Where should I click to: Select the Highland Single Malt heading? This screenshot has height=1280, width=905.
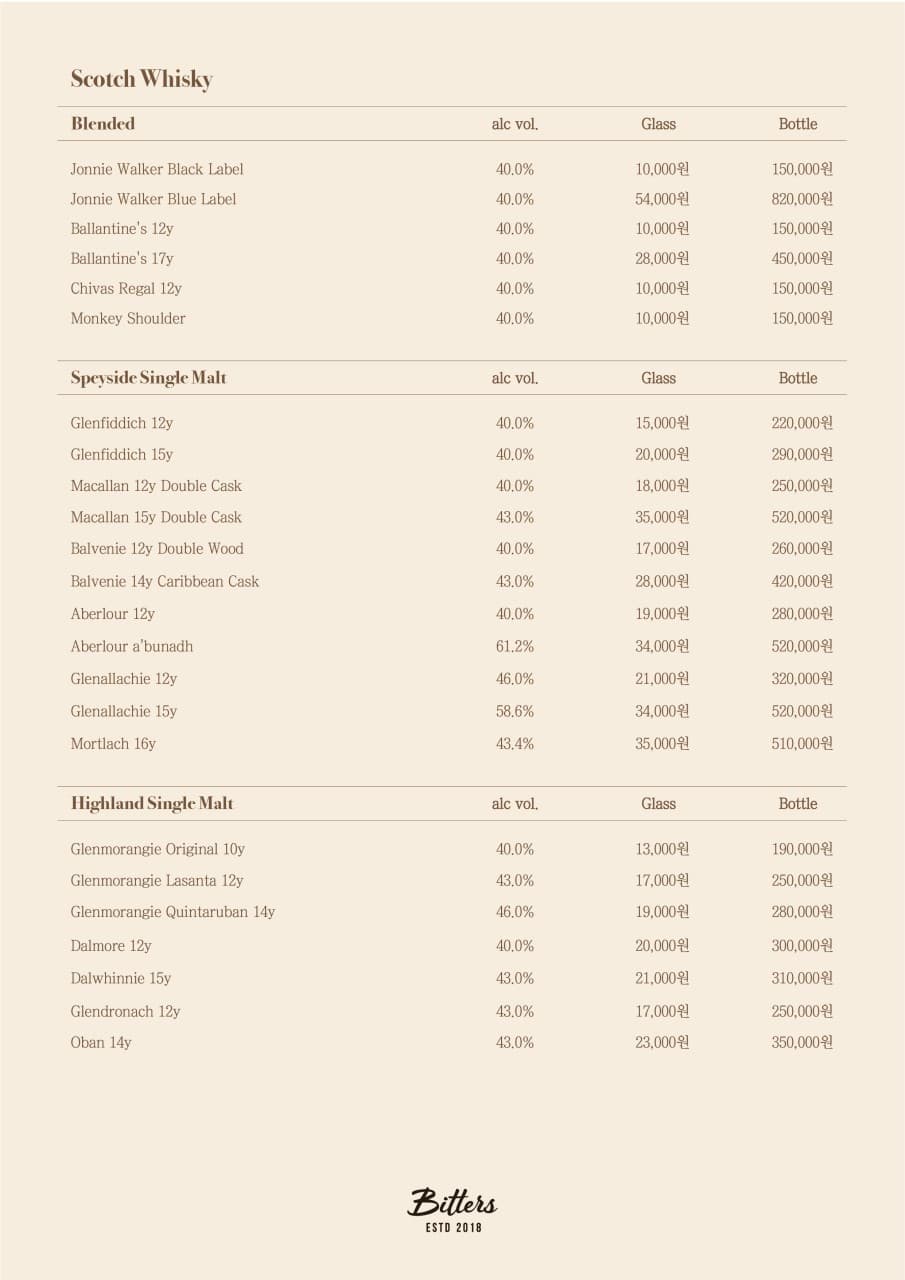click(x=152, y=803)
